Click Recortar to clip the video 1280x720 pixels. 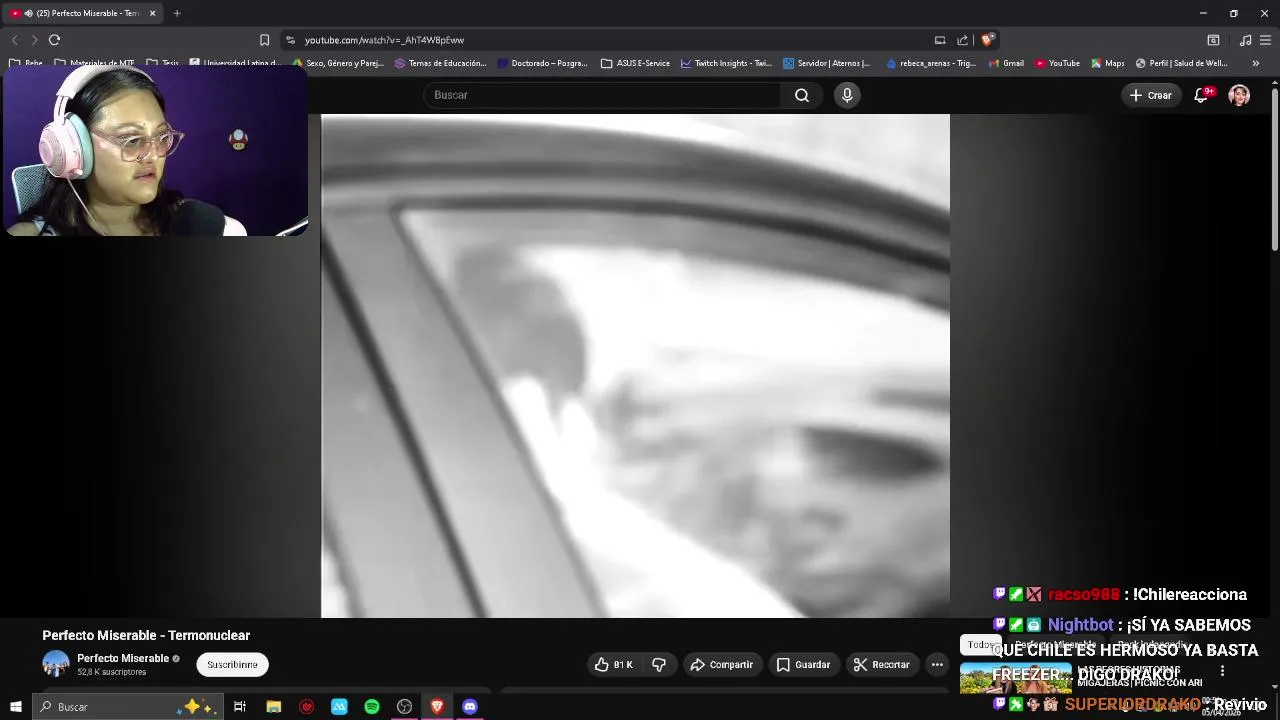881,664
